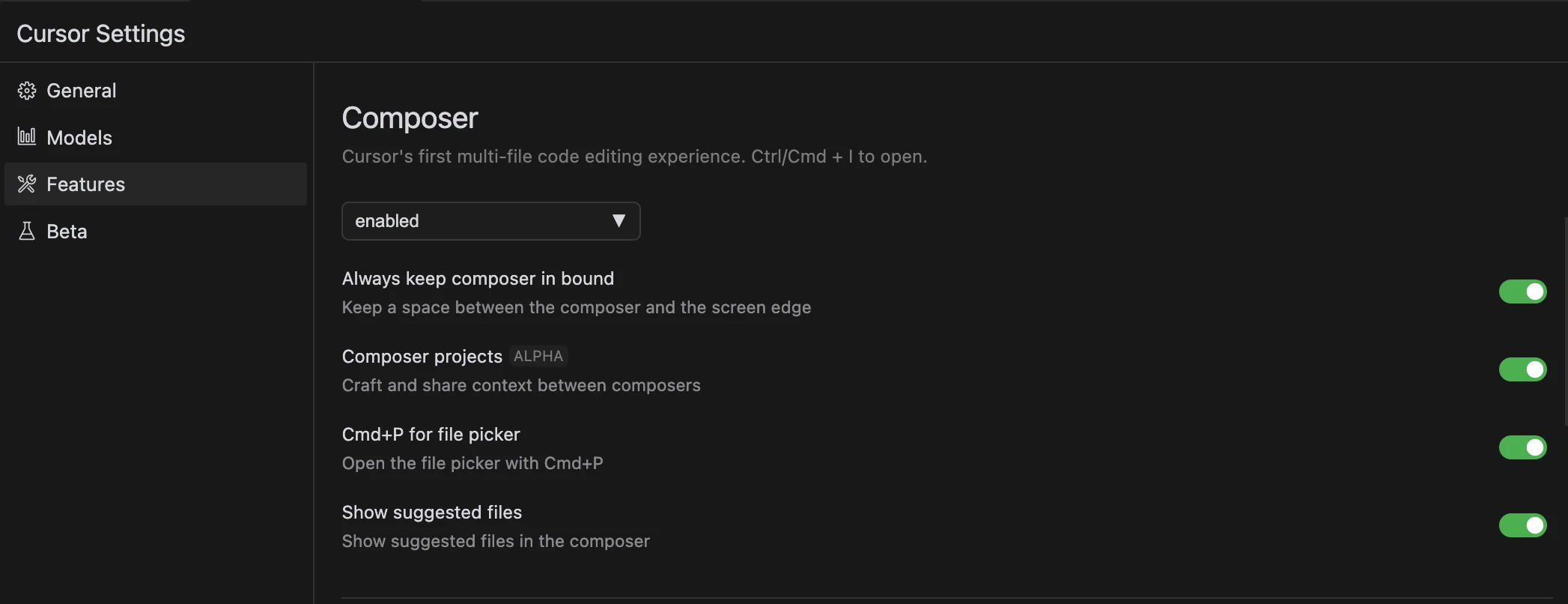Click the wrench tools icon beside Features

pyautogui.click(x=27, y=184)
